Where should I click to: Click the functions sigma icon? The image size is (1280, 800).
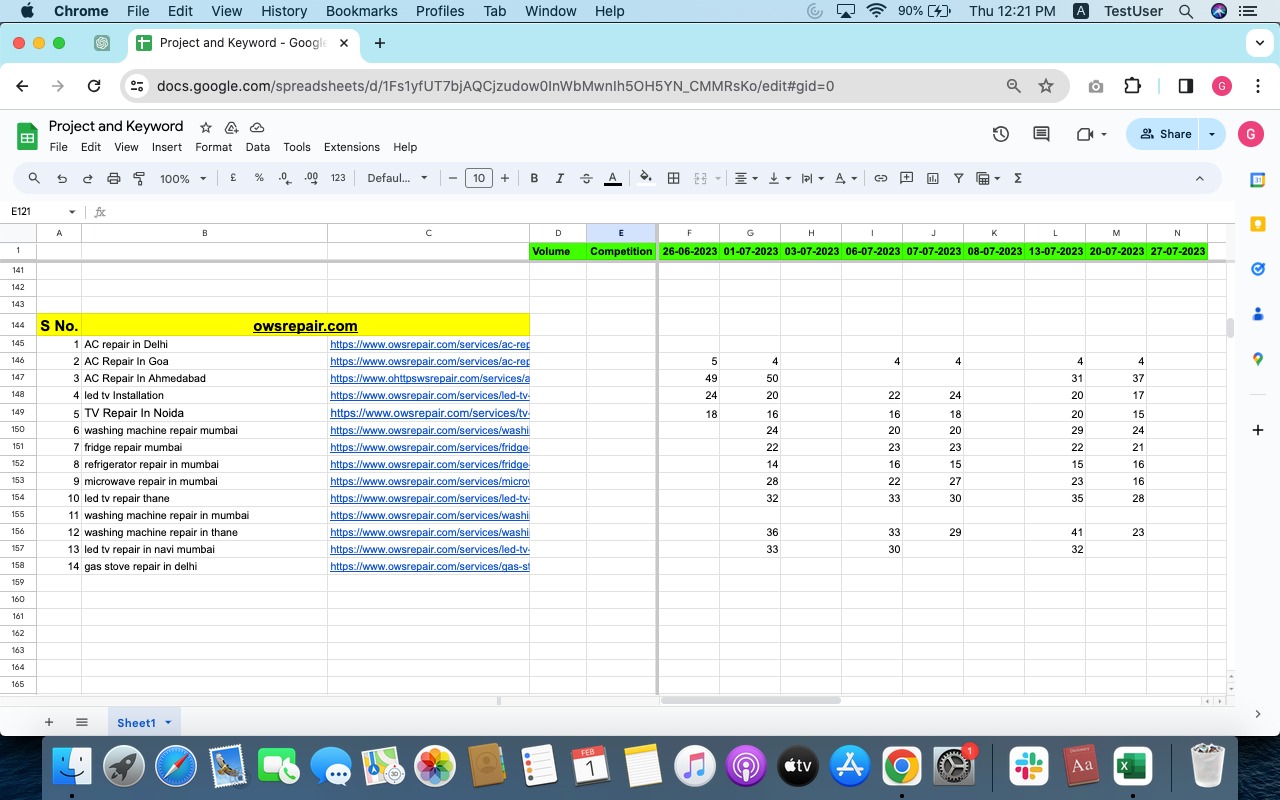click(1018, 178)
